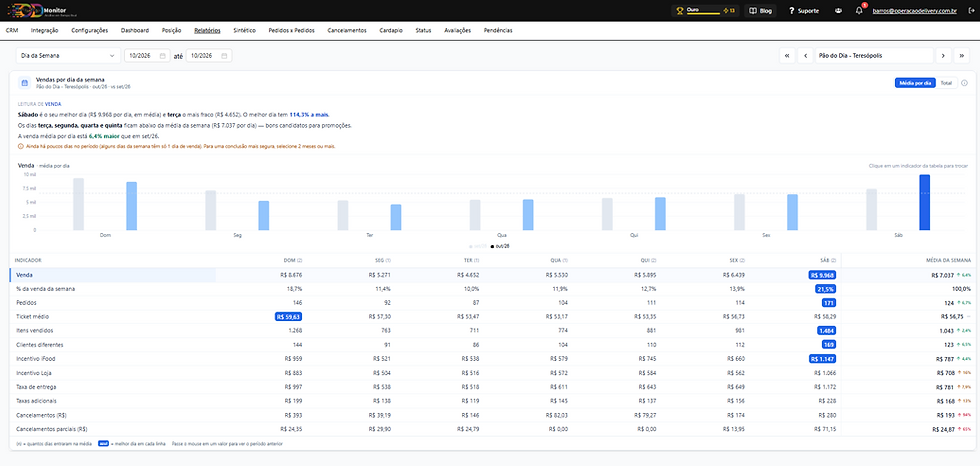The image size is (980, 466).
Task: Open the Ouro trophy level badge
Action: (x=705, y=11)
